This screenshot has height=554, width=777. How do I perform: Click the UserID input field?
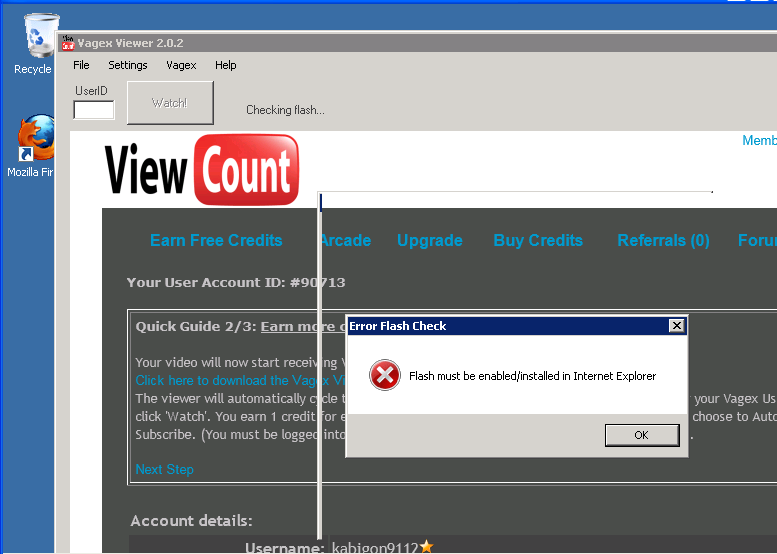[94, 110]
